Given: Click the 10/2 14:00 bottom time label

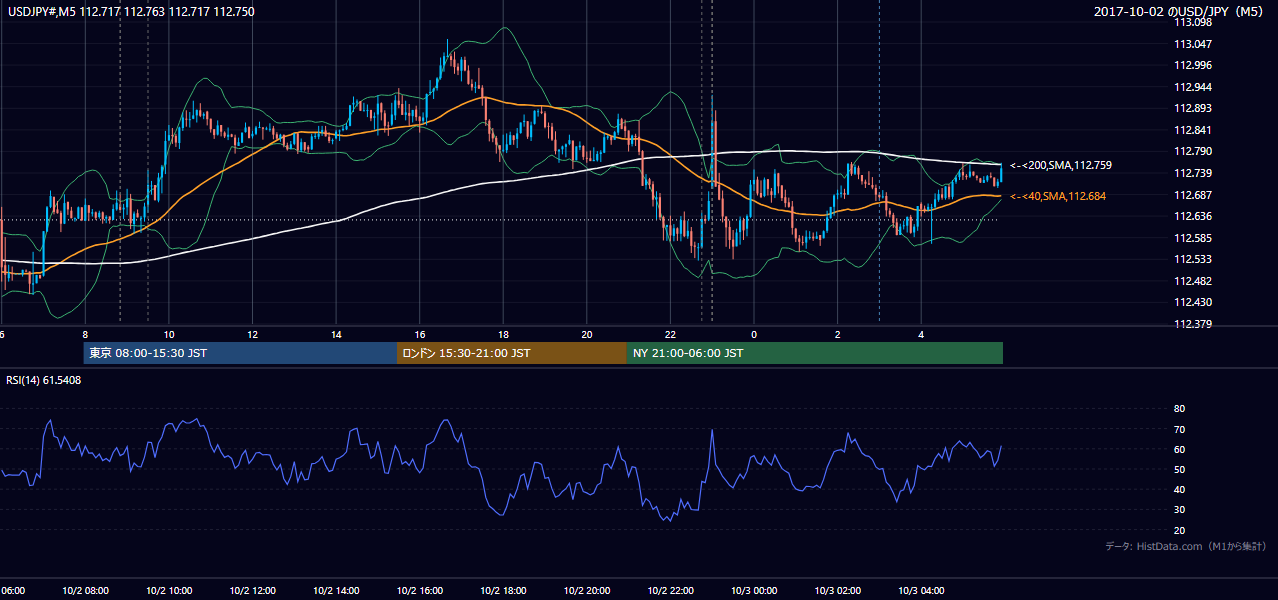Looking at the screenshot, I should point(336,591).
